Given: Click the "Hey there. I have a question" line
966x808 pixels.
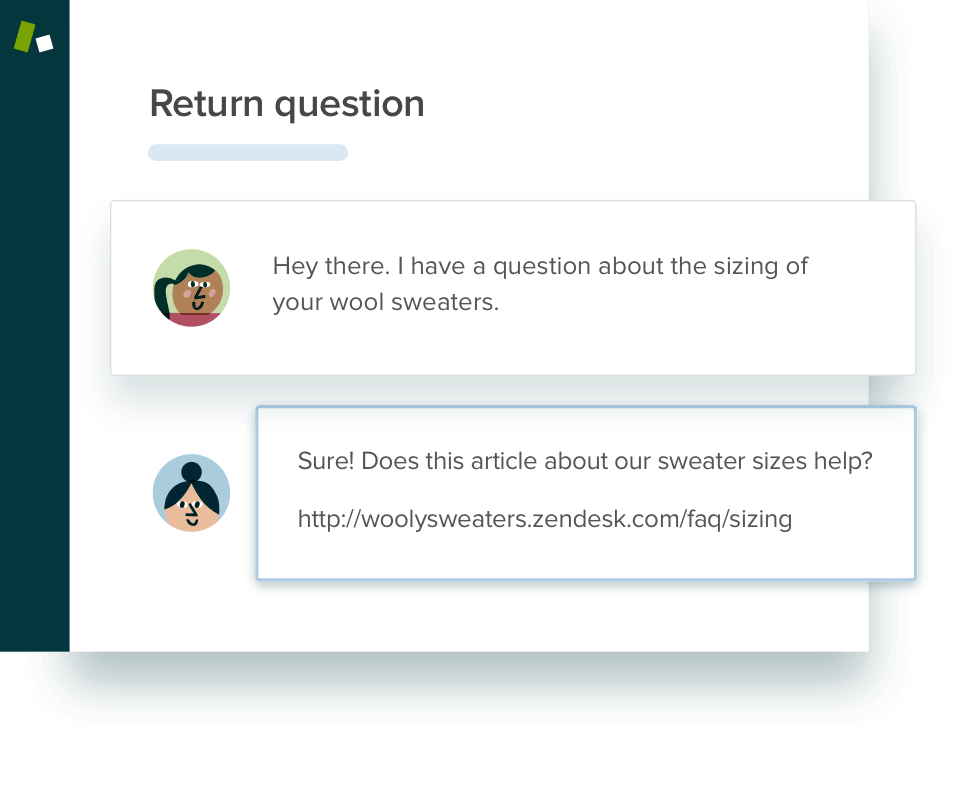Looking at the screenshot, I should pyautogui.click(x=540, y=266).
